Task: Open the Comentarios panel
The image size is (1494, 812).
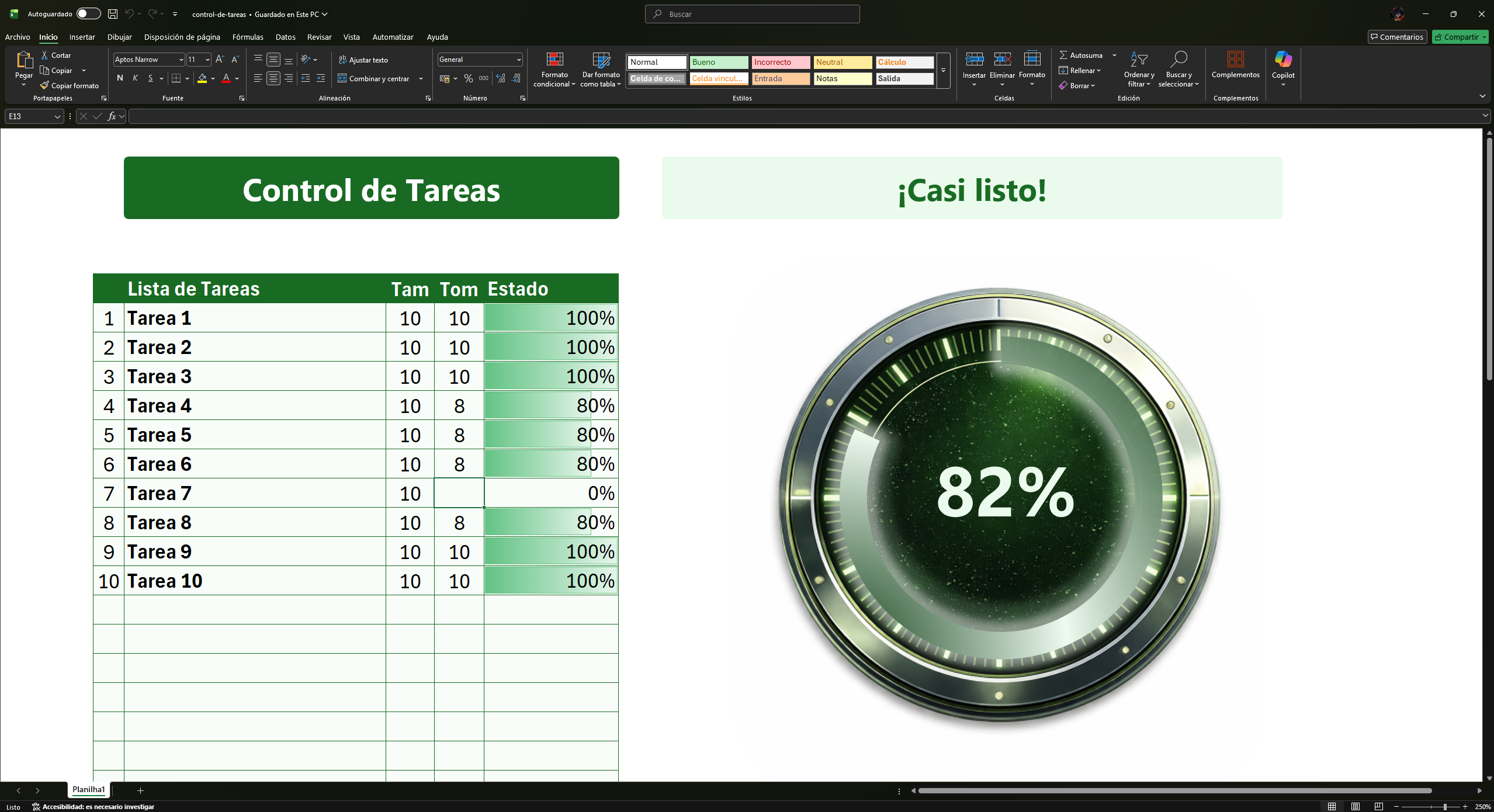Action: (x=1396, y=36)
